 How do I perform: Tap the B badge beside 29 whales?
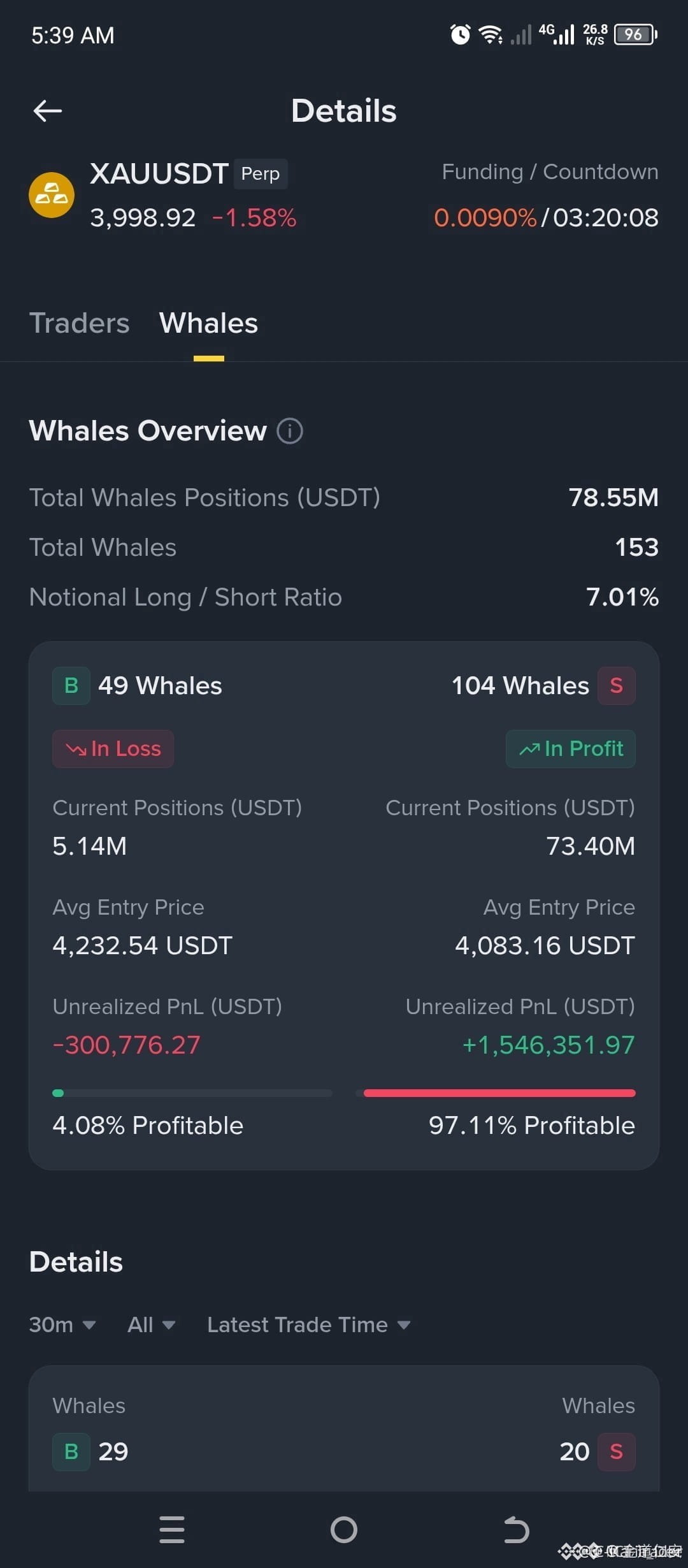(71, 1452)
